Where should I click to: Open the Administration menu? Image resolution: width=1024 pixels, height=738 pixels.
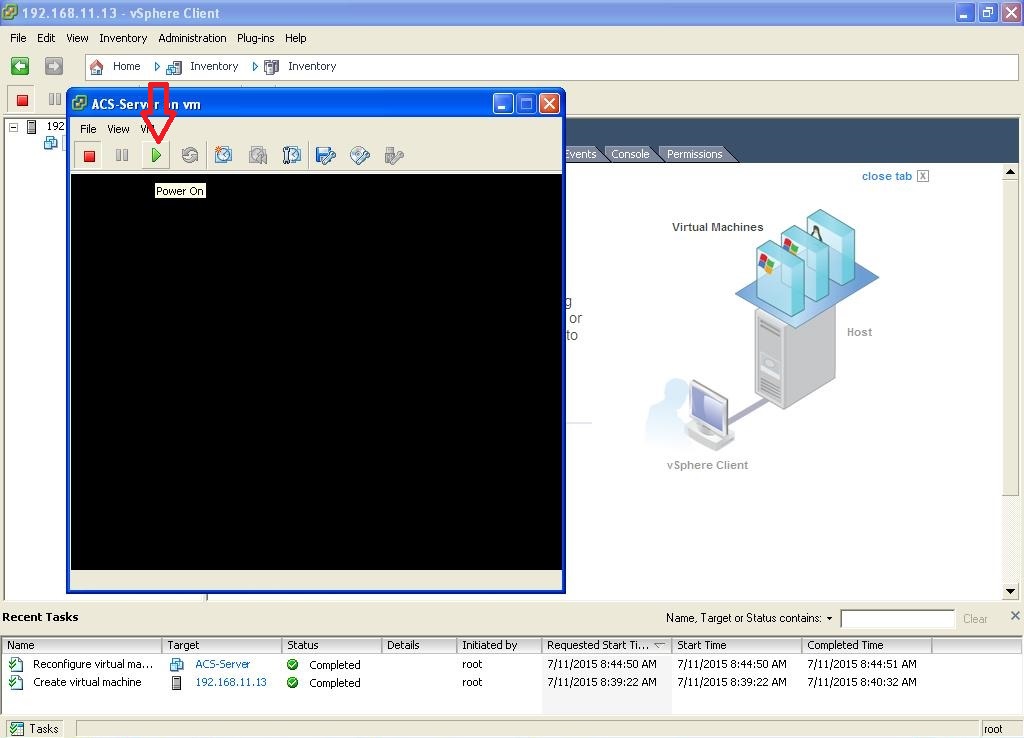tap(192, 38)
